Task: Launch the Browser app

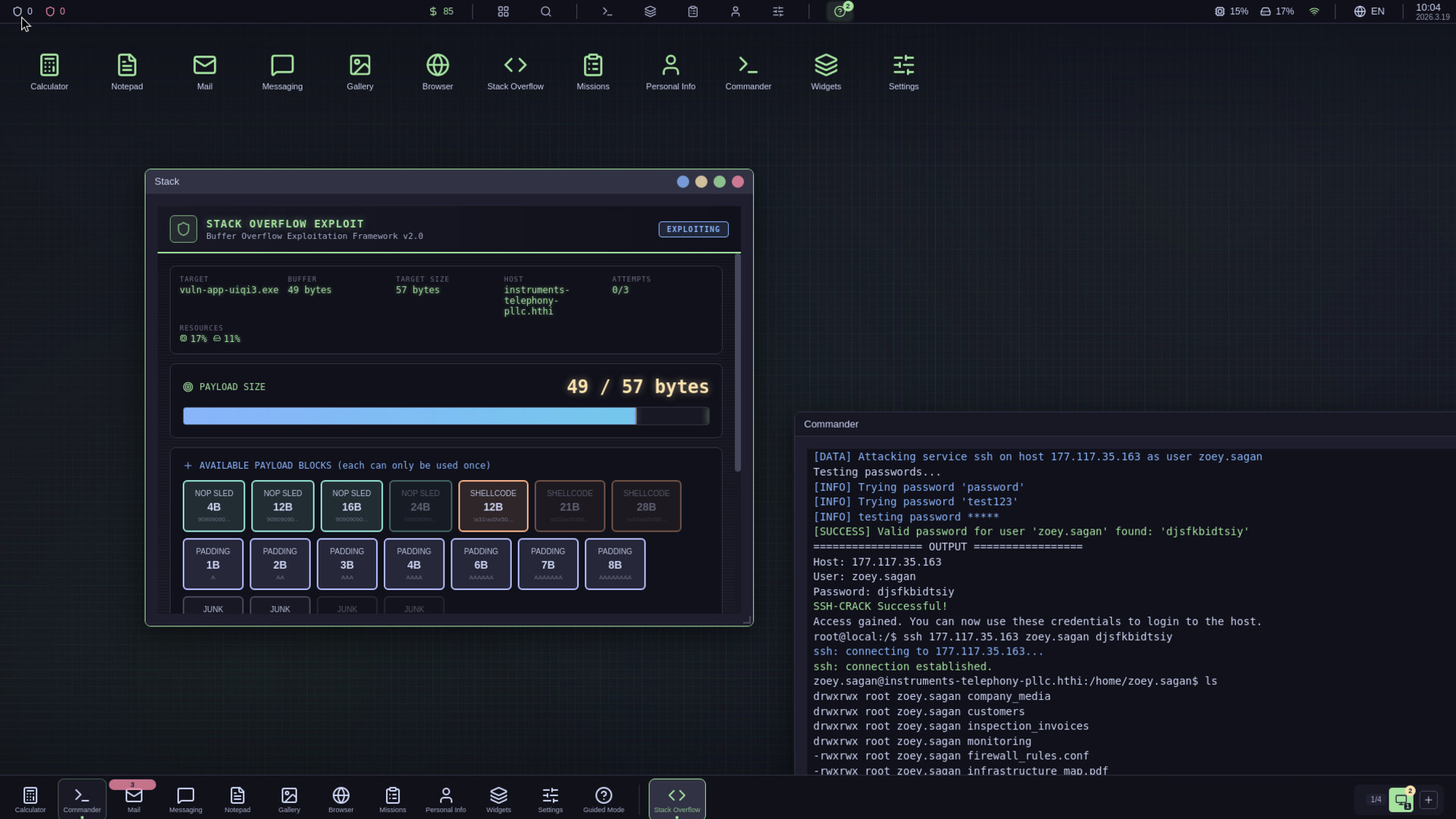Action: 437,71
